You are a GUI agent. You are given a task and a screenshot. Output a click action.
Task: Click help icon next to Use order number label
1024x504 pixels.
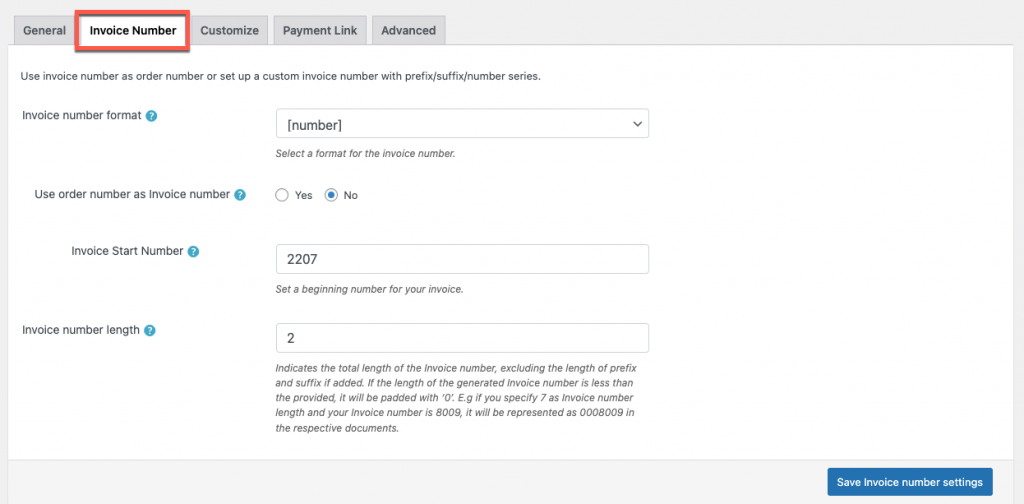point(240,195)
